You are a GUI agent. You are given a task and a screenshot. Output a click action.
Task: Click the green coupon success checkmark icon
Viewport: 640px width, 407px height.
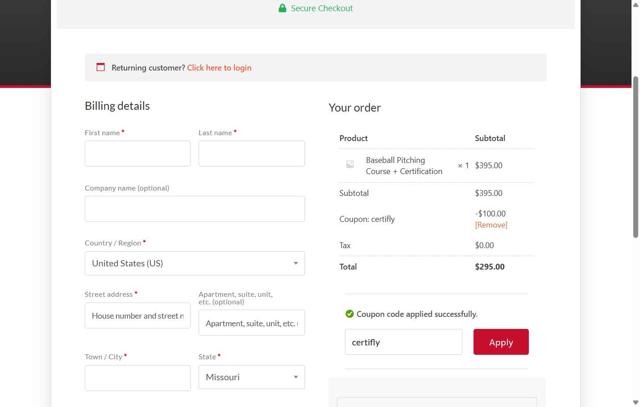coord(349,314)
